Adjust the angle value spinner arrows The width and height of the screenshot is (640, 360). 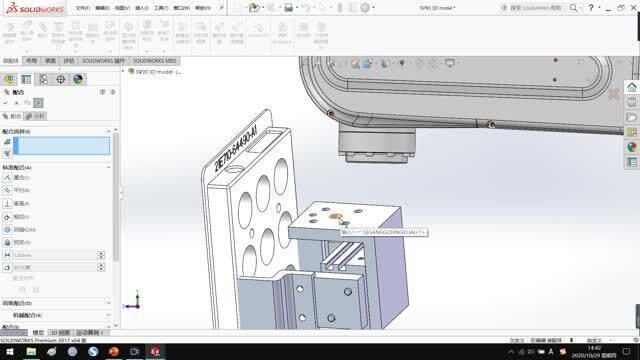pos(101,267)
